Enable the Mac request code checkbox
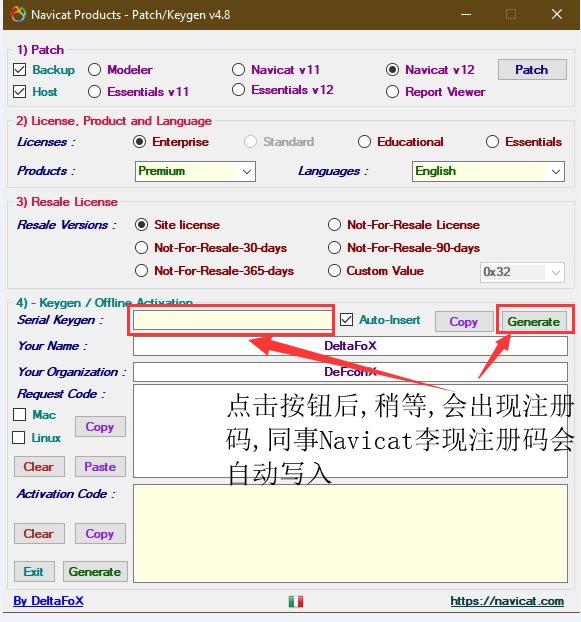This screenshot has width=581, height=622. 19,415
